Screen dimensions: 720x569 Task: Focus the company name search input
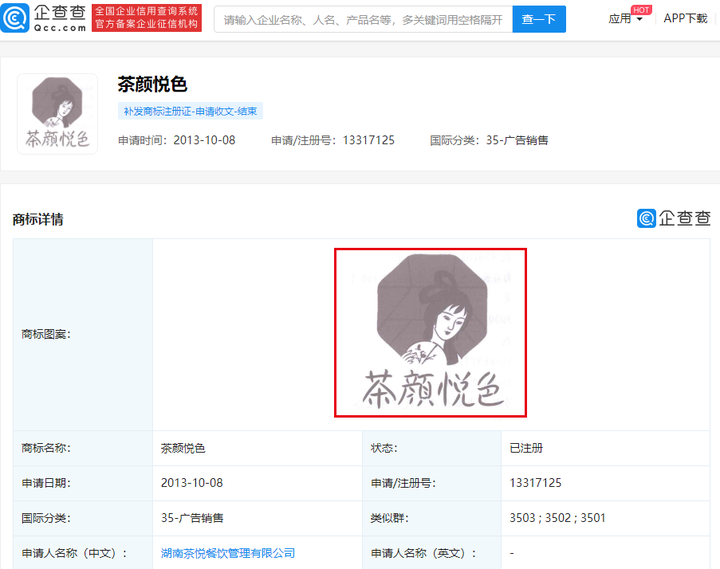(x=363, y=19)
